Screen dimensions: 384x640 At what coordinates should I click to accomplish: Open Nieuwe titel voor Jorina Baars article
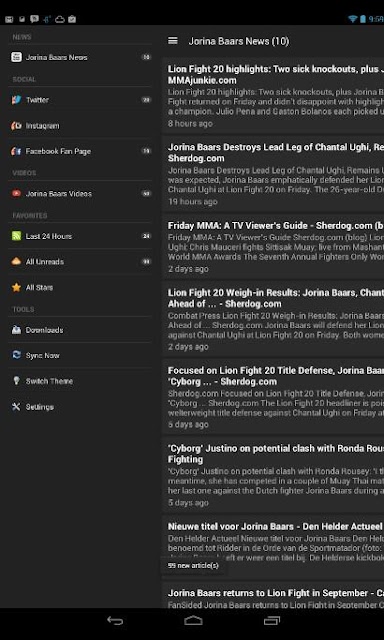pos(273,547)
